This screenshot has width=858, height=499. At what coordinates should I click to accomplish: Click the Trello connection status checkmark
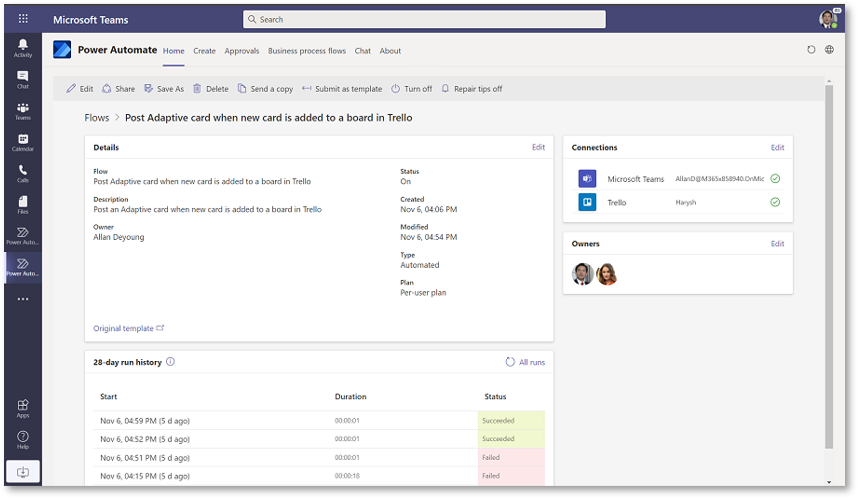(775, 202)
